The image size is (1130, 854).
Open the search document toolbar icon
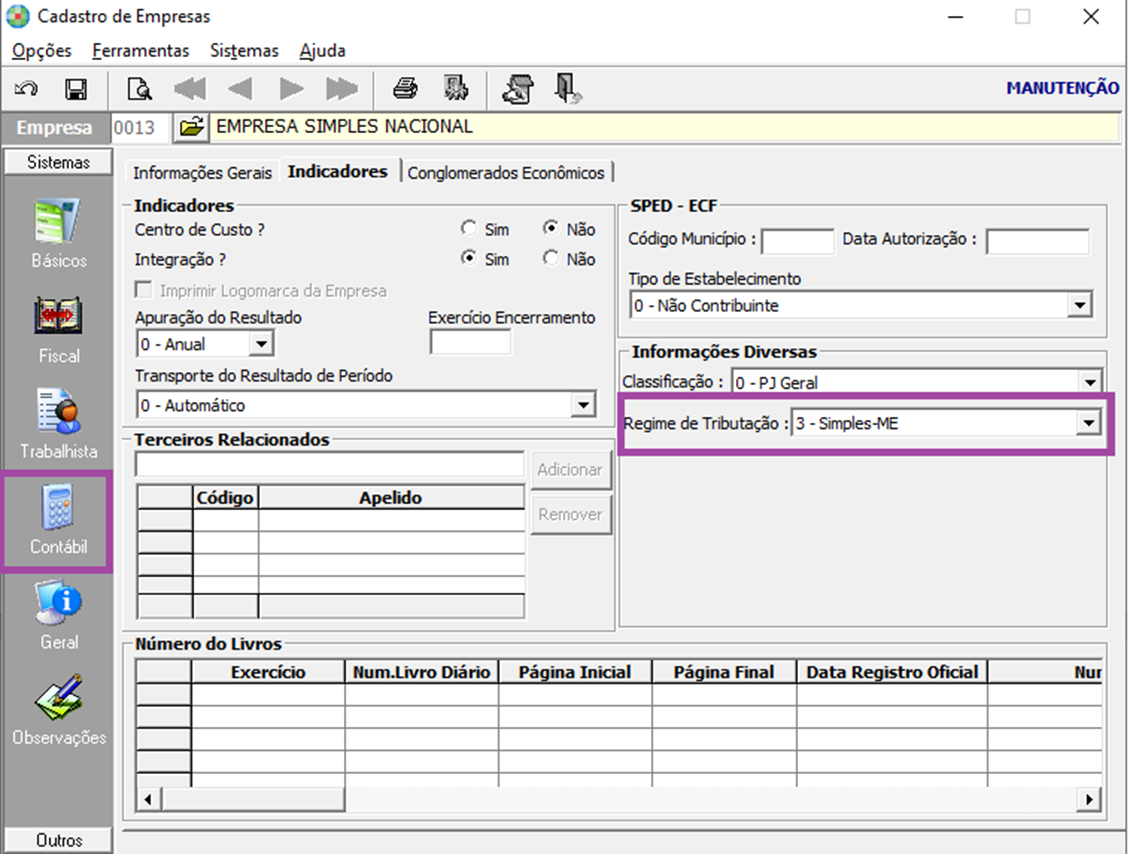pos(139,89)
